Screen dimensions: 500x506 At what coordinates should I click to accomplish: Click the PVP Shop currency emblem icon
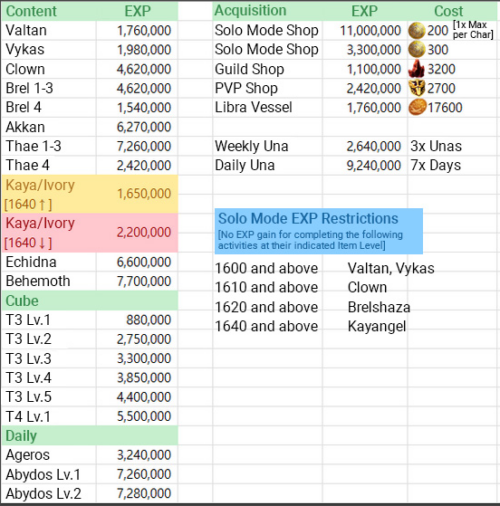tap(417, 88)
